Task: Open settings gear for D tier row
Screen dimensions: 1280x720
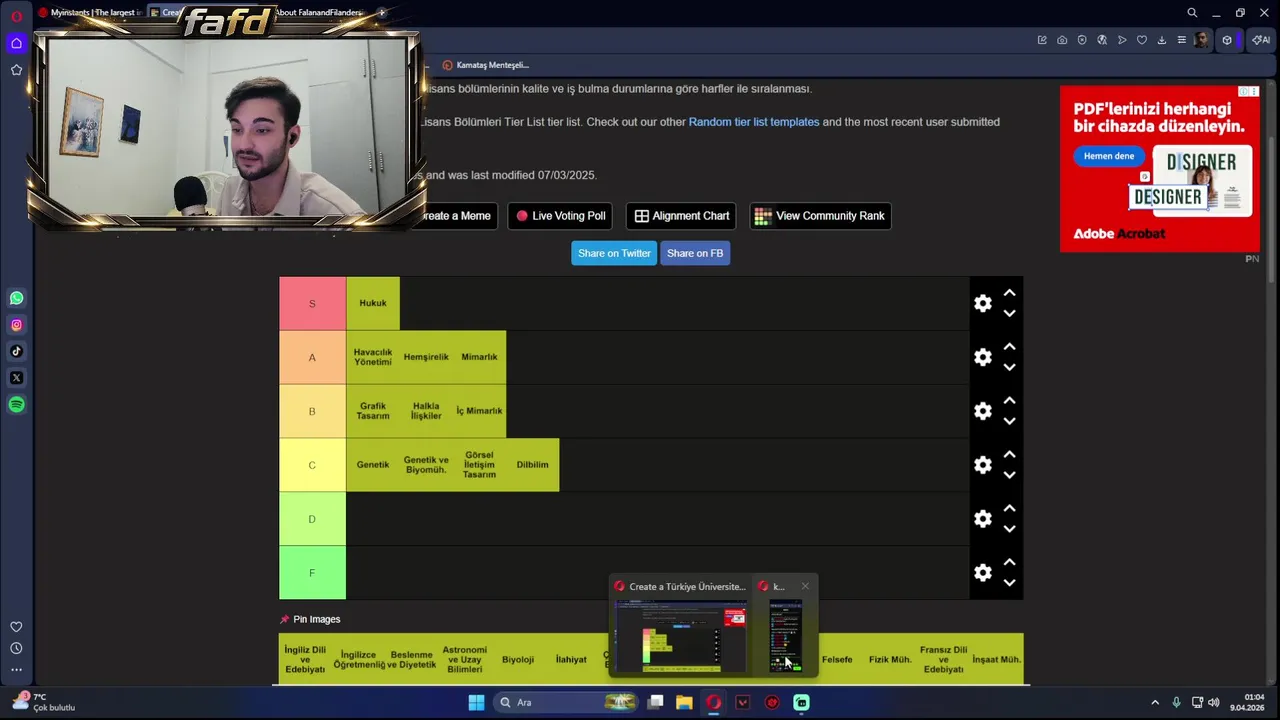Action: 983,519
